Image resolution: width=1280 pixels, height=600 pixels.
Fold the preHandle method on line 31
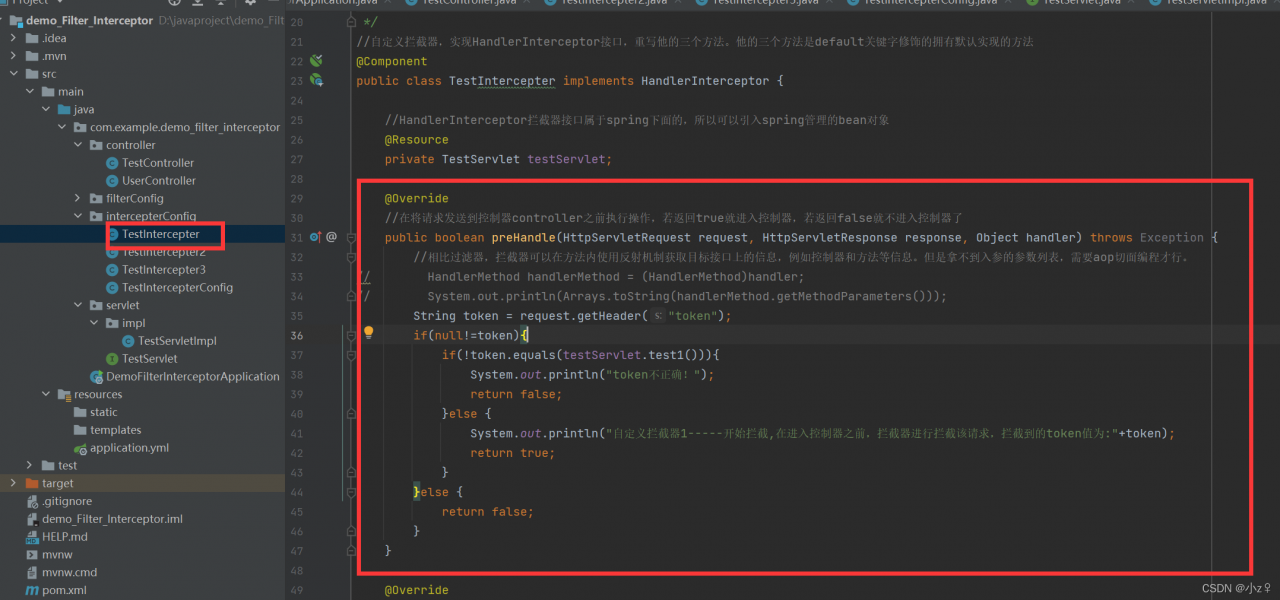click(x=350, y=237)
